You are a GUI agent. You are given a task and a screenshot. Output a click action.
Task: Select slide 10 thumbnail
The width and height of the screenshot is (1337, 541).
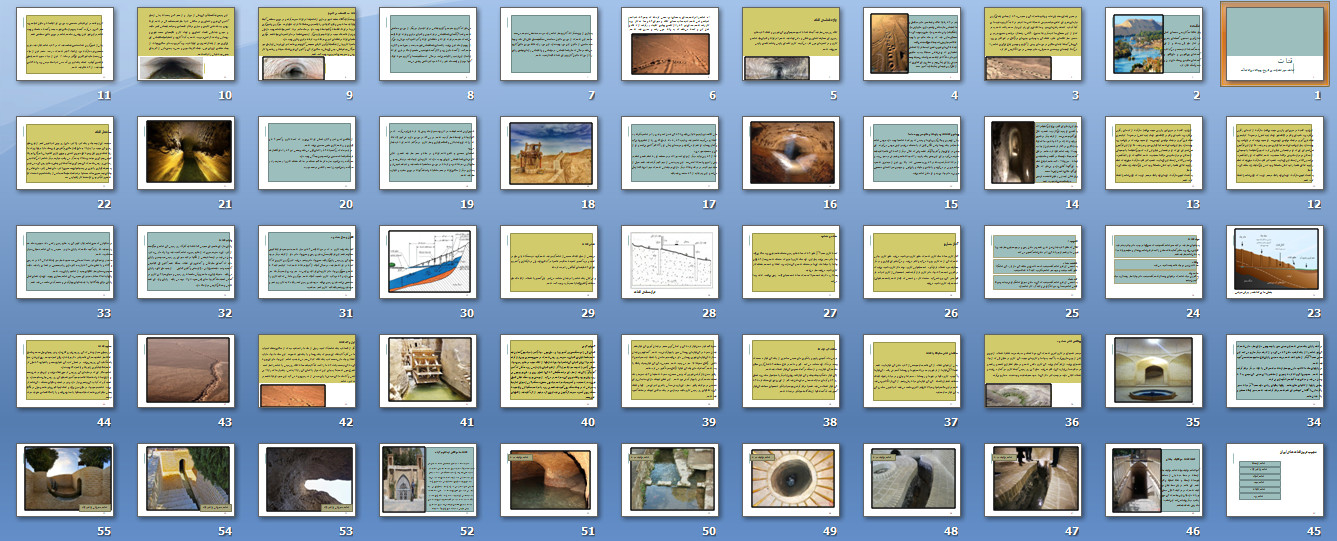[x=186, y=44]
